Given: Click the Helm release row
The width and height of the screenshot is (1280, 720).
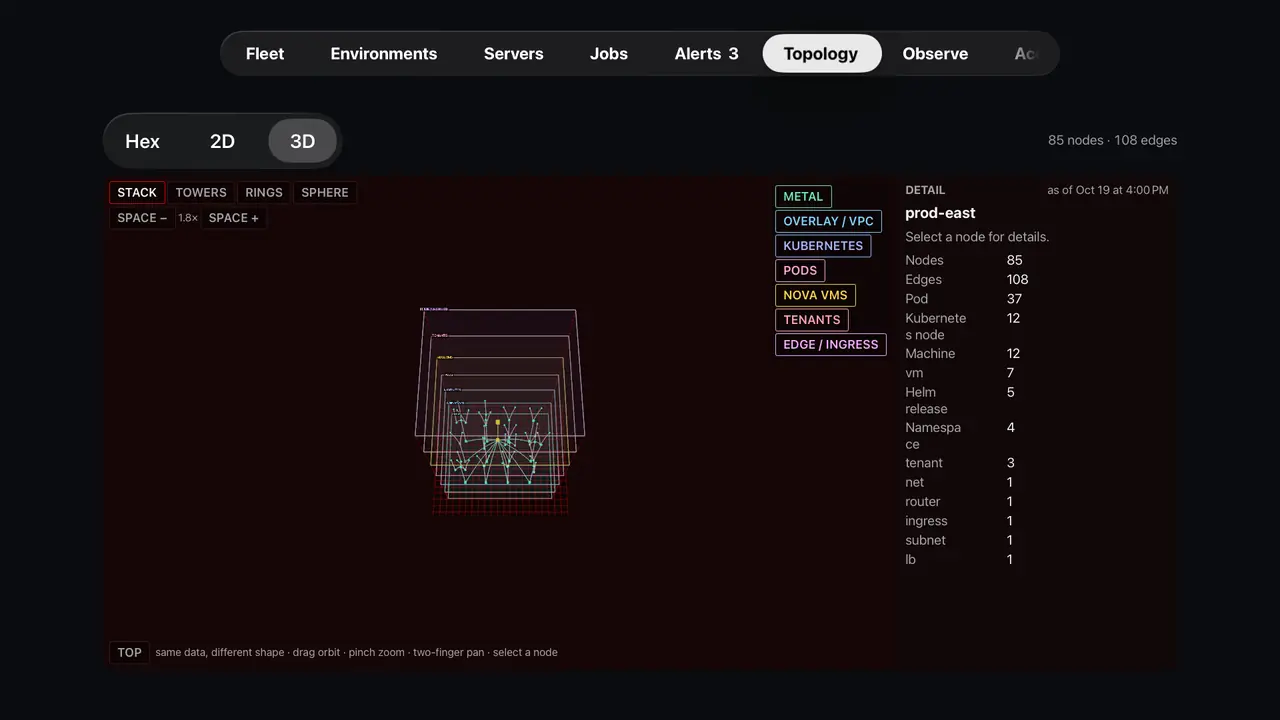Looking at the screenshot, I should pyautogui.click(x=1037, y=400).
